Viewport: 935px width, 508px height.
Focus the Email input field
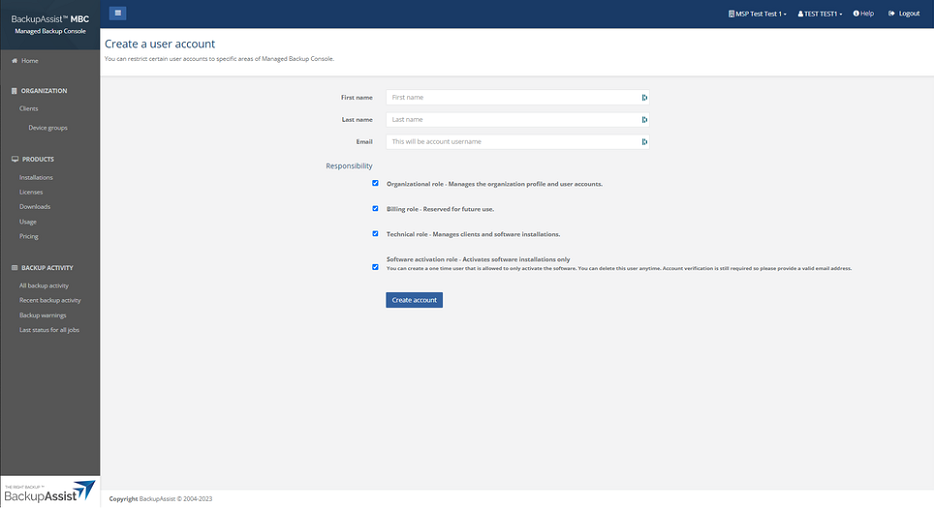(x=518, y=141)
